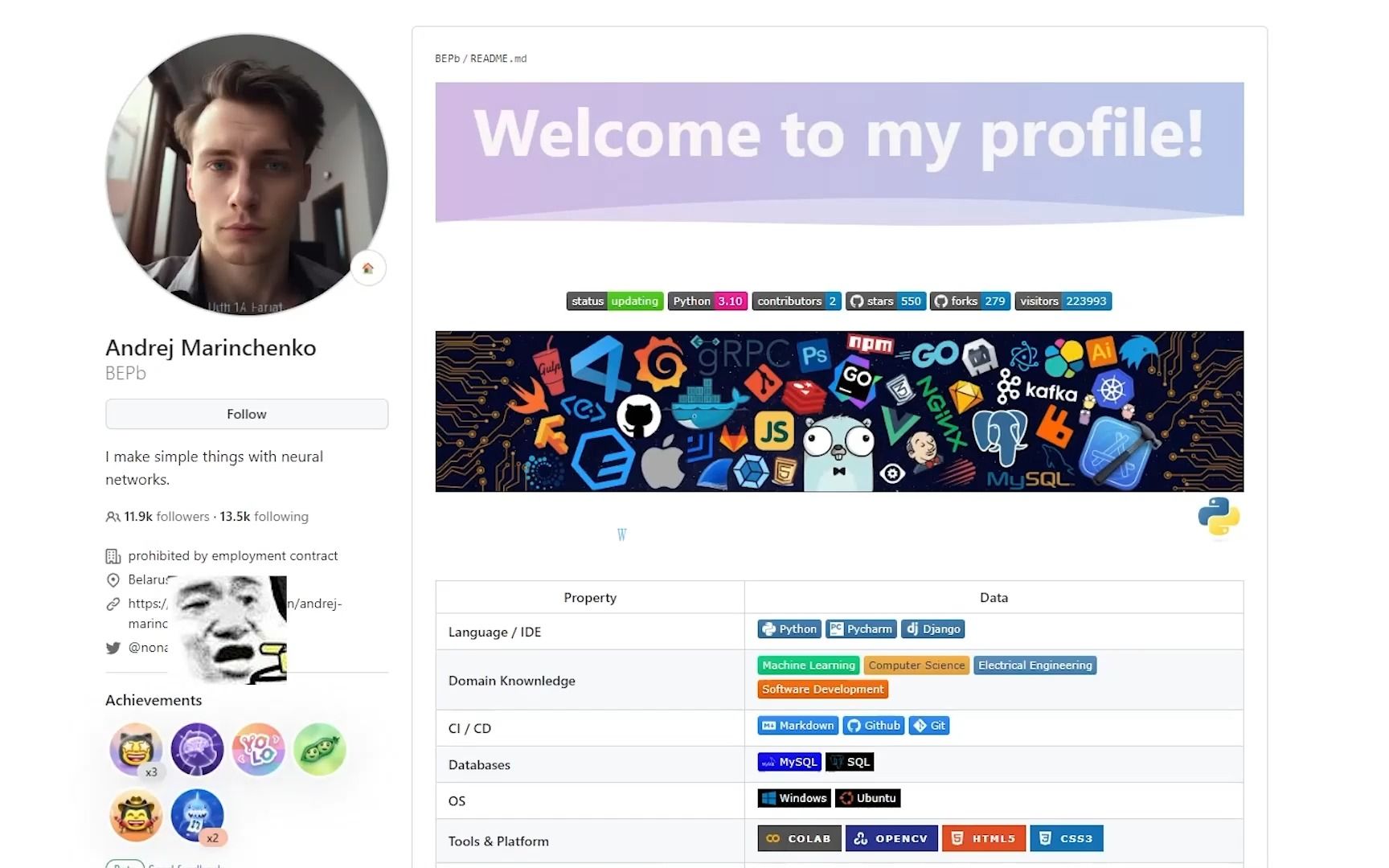
Task: Open the Pair Extraordinaire pea pod badge
Action: [x=320, y=749]
